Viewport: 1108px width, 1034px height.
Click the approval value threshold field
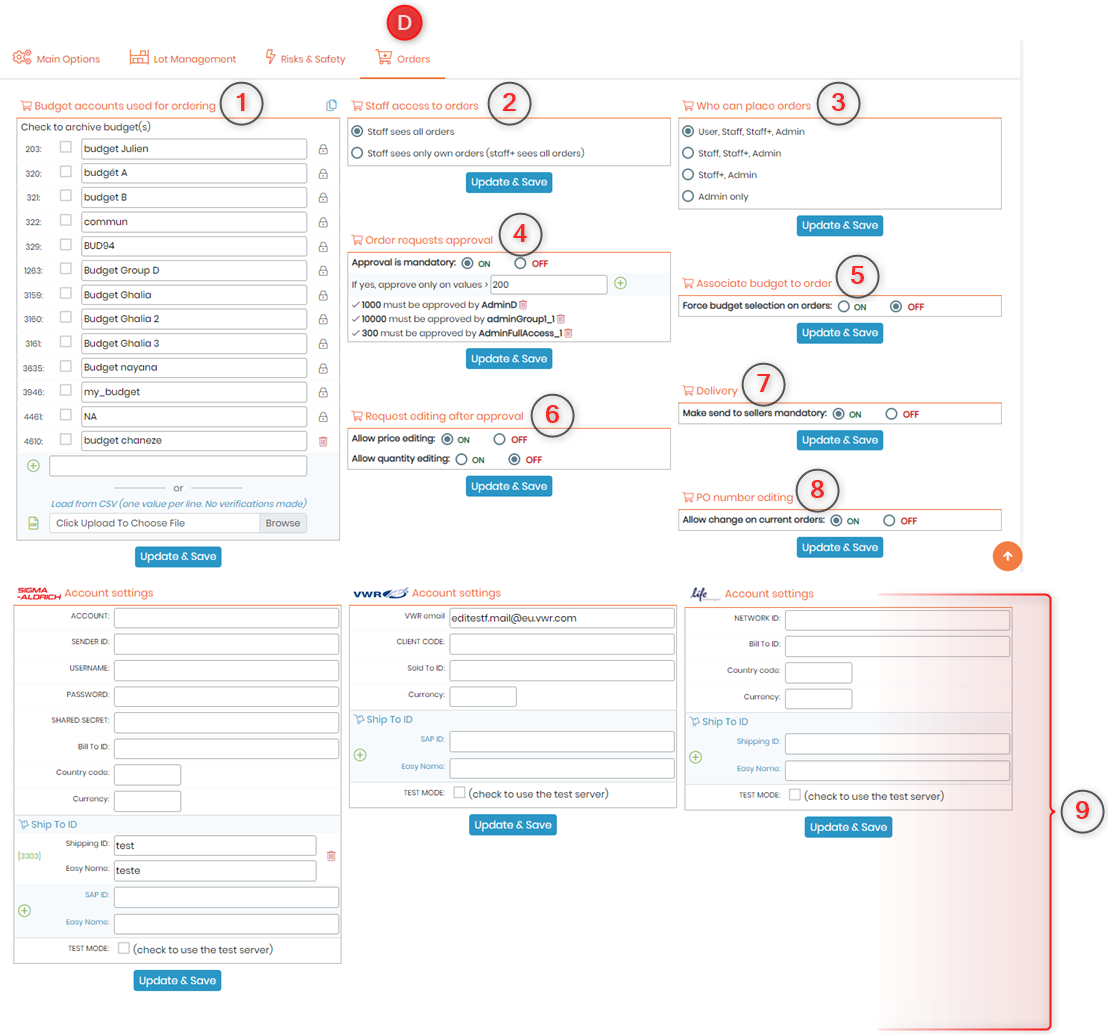[549, 284]
